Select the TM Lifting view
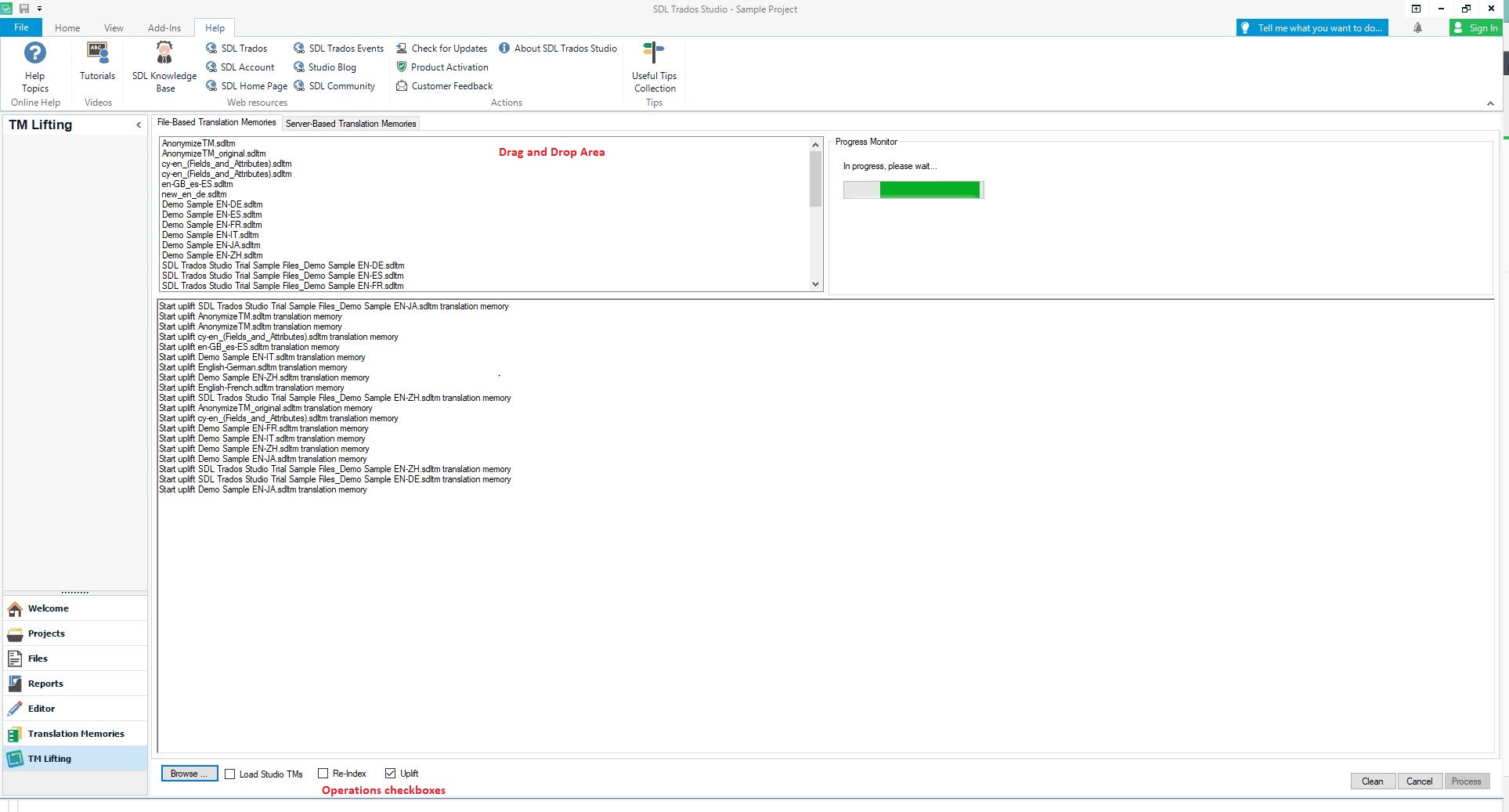This screenshot has width=1509, height=812. pyautogui.click(x=75, y=759)
